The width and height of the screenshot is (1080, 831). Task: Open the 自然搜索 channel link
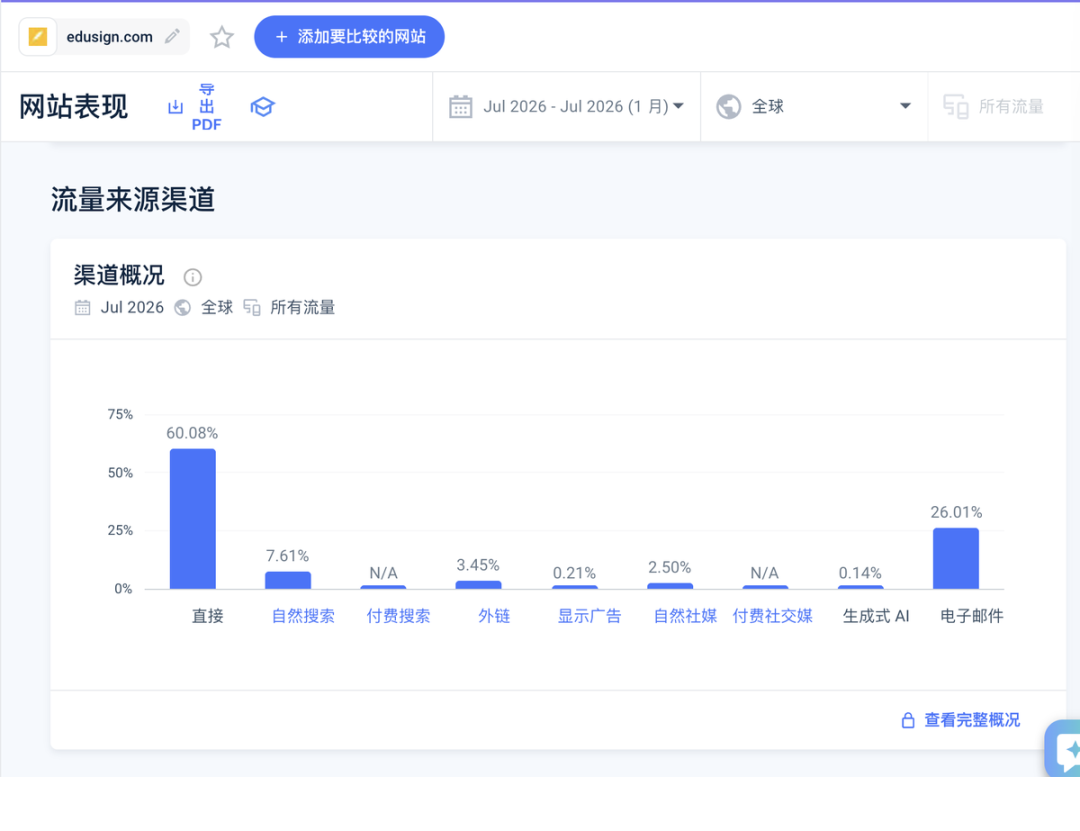[x=303, y=616]
